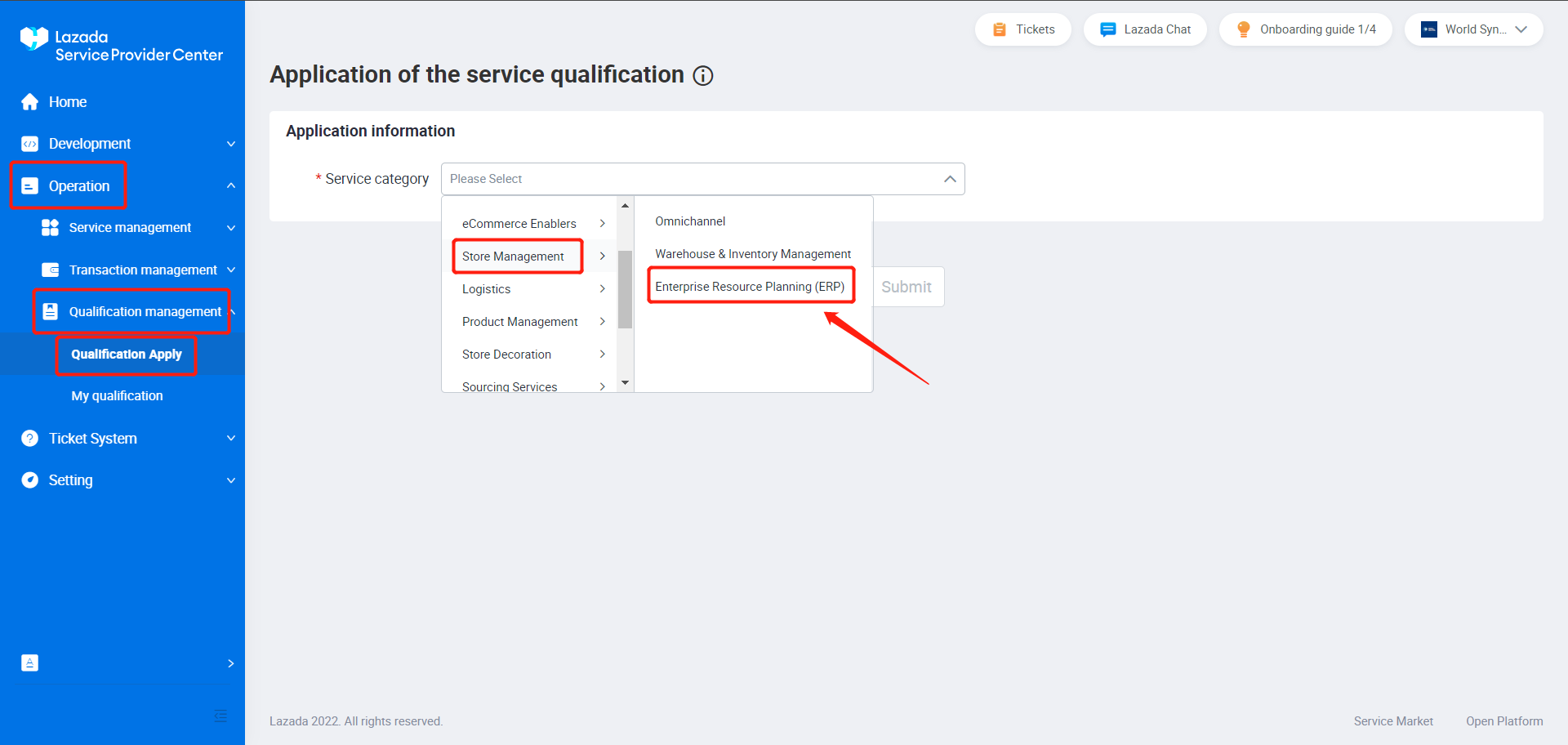Open My qualification page
1568x745 pixels.
coord(117,395)
